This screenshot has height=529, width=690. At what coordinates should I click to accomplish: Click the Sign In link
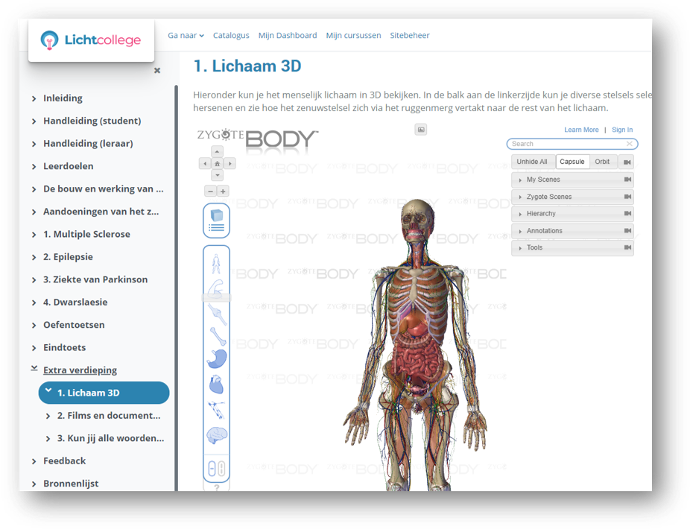(622, 130)
